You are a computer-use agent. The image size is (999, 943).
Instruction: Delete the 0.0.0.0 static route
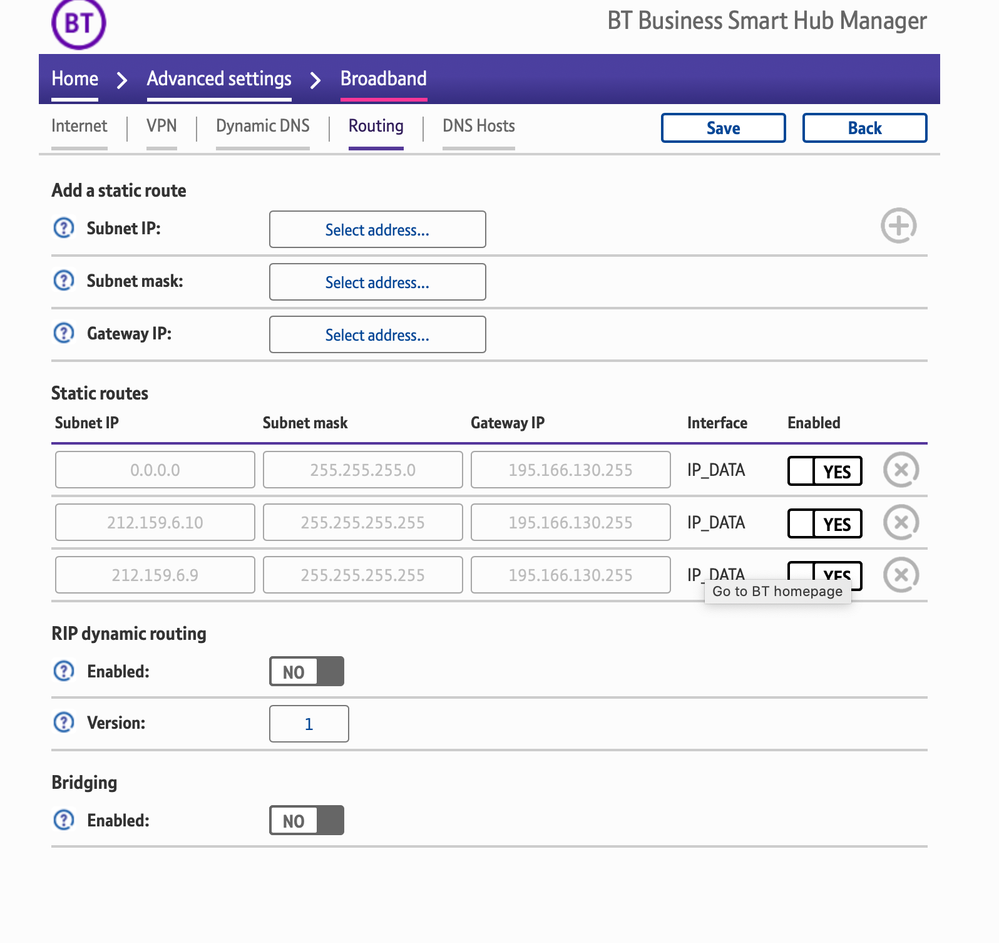point(900,470)
